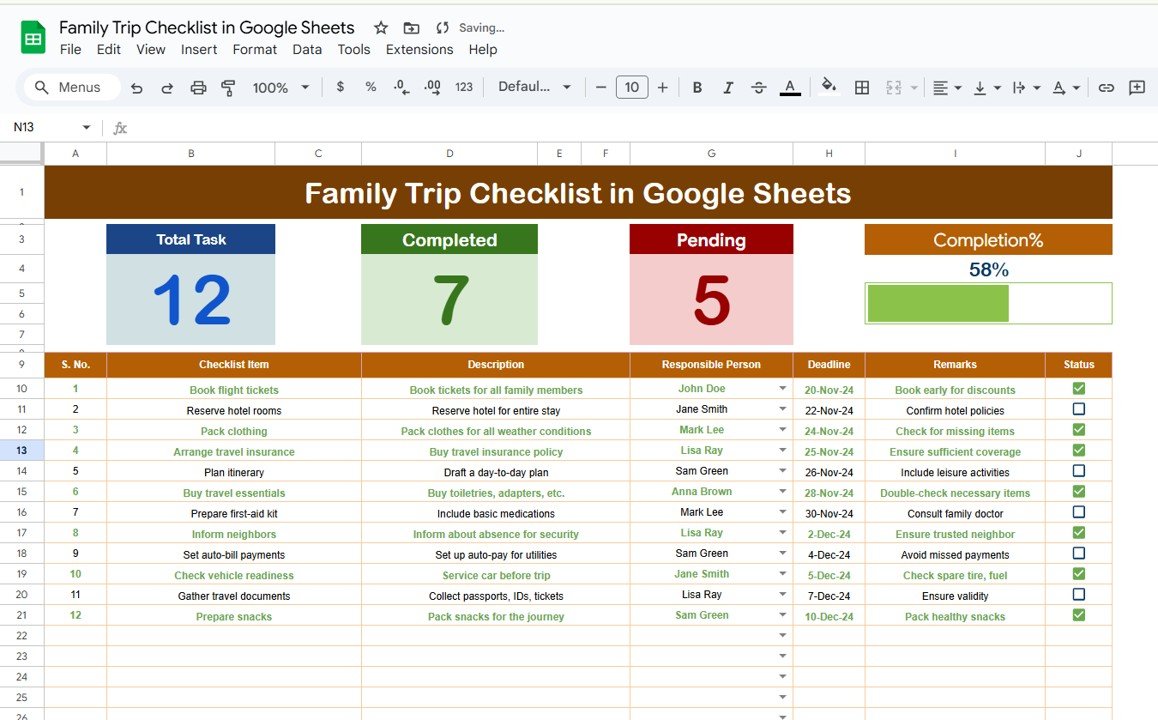Click the redo arrow in toolbar
The width and height of the screenshot is (1158, 720).
pyautogui.click(x=167, y=87)
